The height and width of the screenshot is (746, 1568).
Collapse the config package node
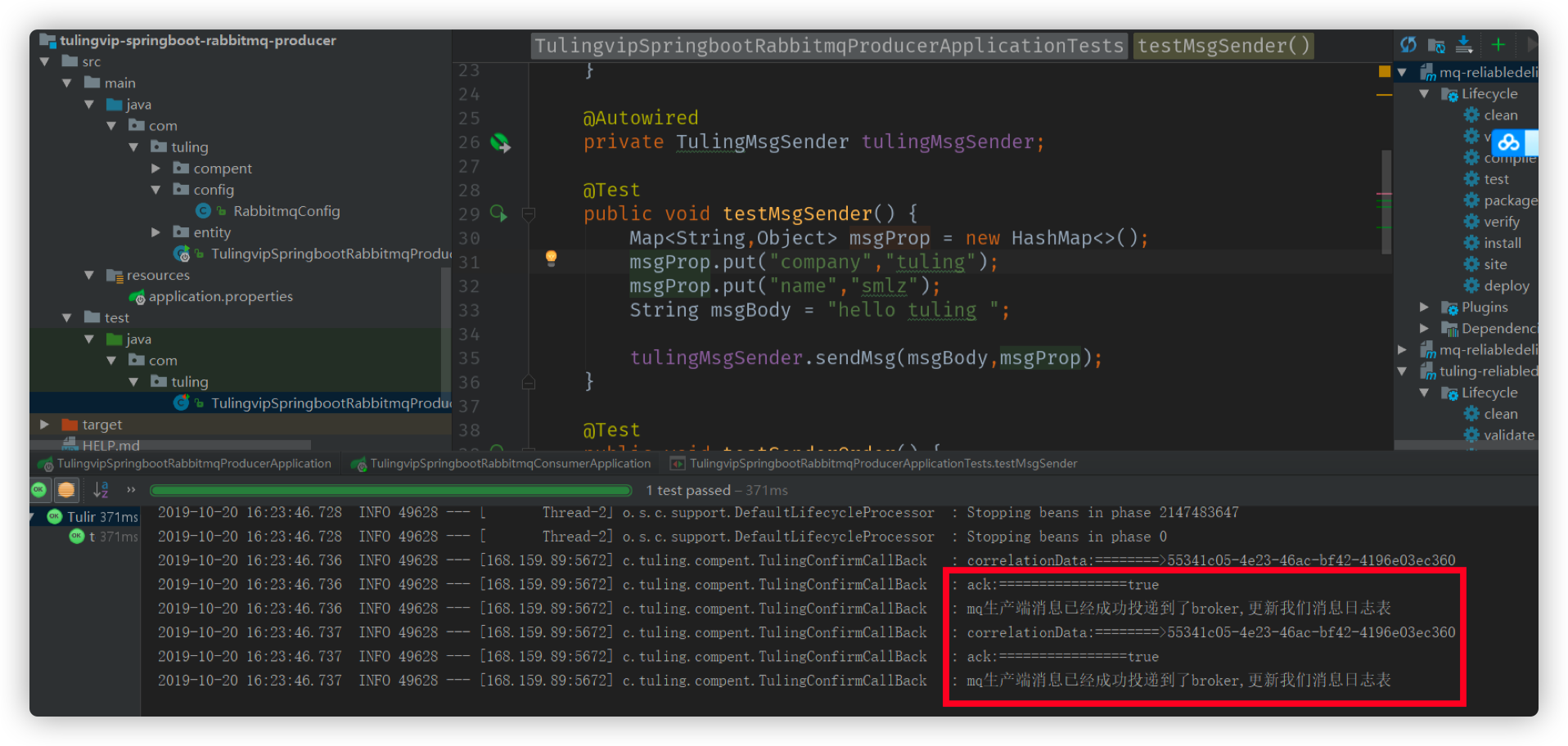point(155,189)
